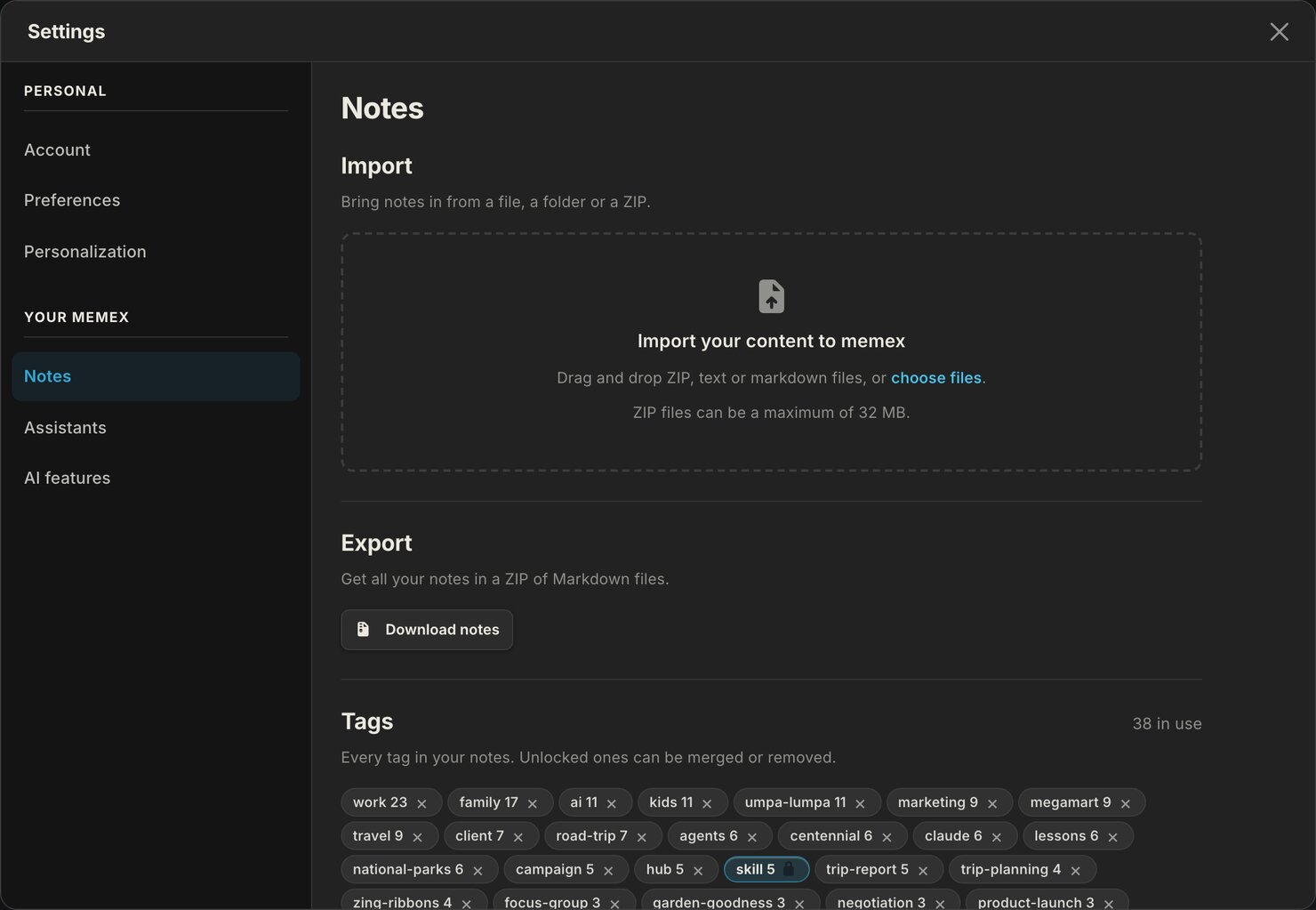1316x910 pixels.
Task: Click the file upload icon in import area
Action: [x=771, y=296]
